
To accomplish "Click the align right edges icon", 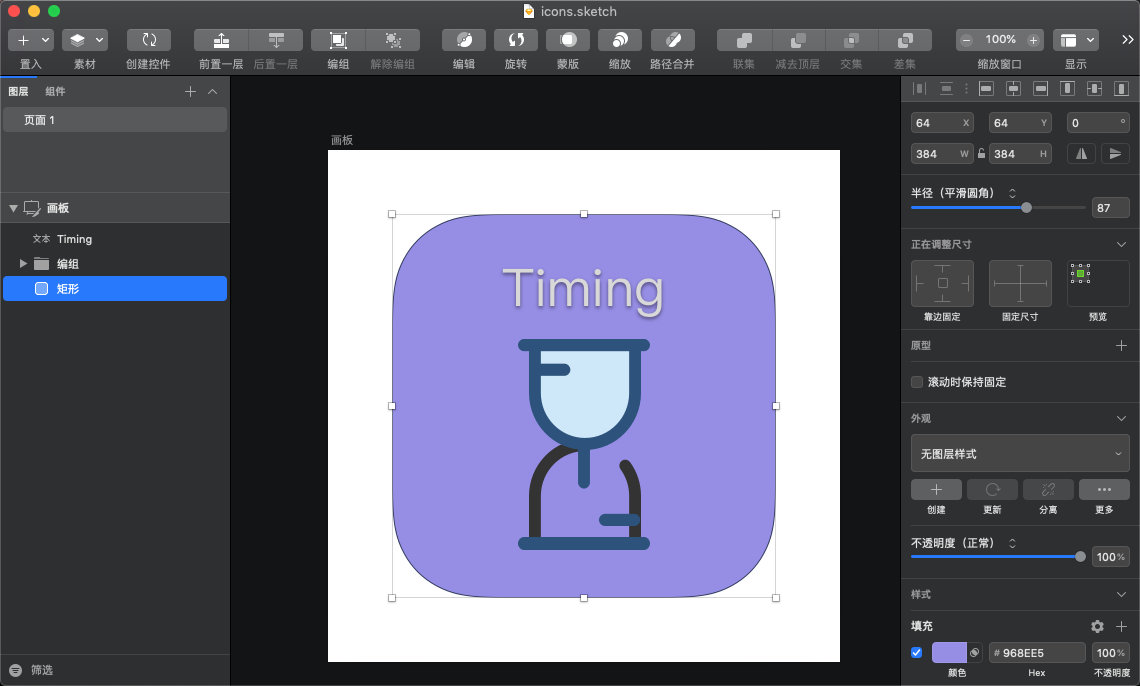I will 1041,89.
